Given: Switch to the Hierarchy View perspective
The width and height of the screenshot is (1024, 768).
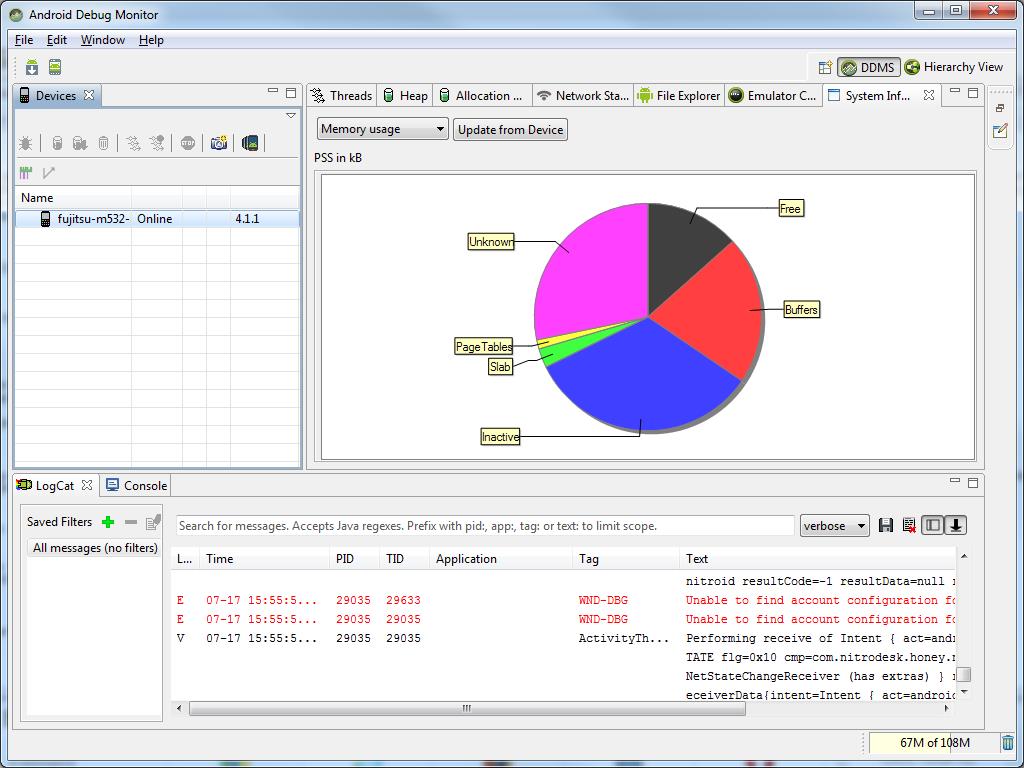Looking at the screenshot, I should 954,67.
